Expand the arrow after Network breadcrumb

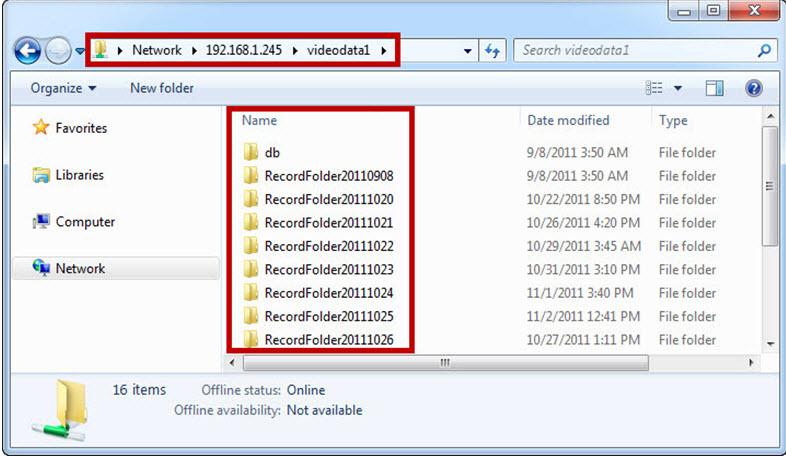[x=194, y=50]
